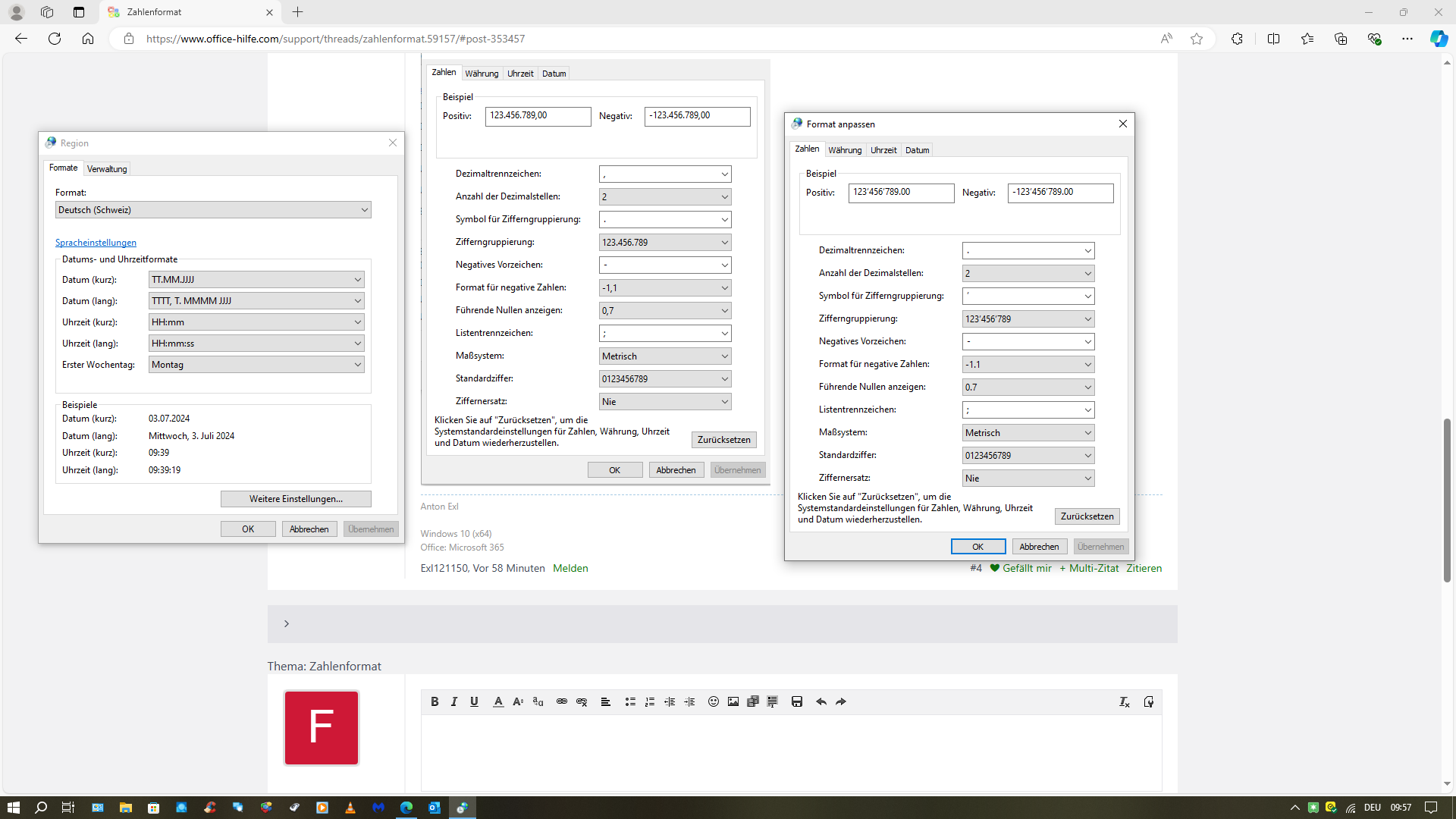Toggle BB code mode icon
Viewport: 1456px width, 819px height.
1149,702
